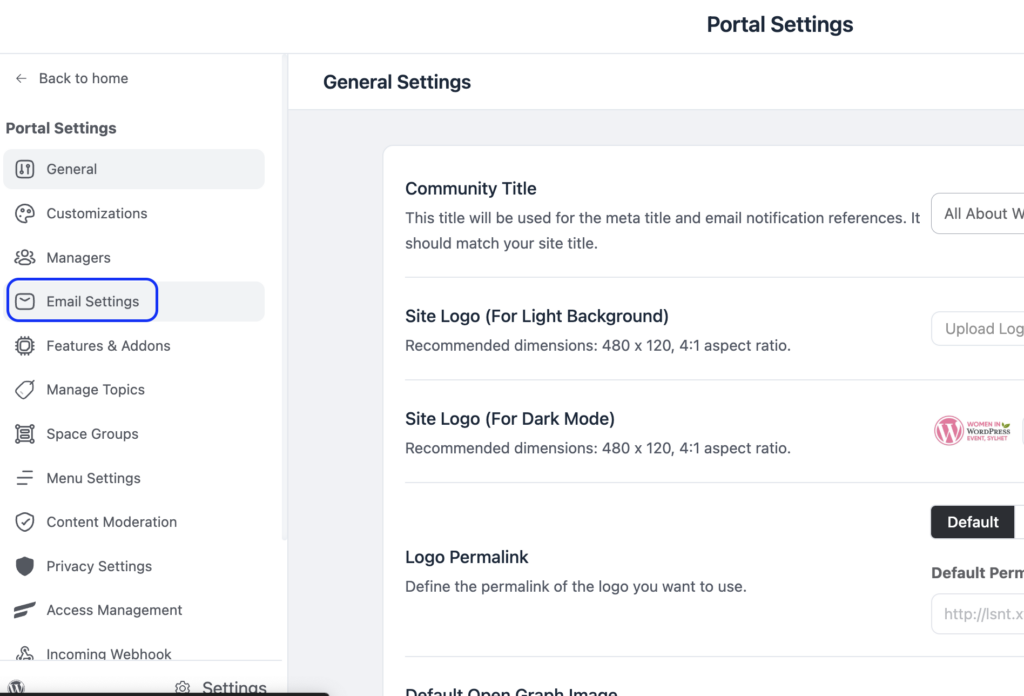
Task: Click the WordPress logo at bottom left
Action: point(16,687)
